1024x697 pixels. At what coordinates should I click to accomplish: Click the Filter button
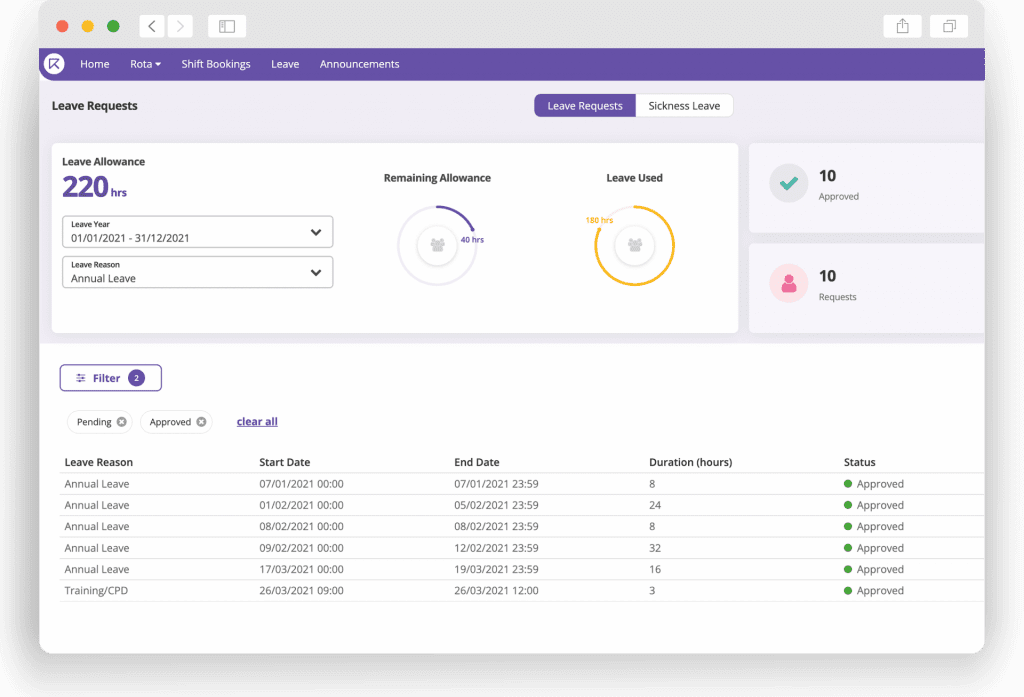click(x=110, y=378)
